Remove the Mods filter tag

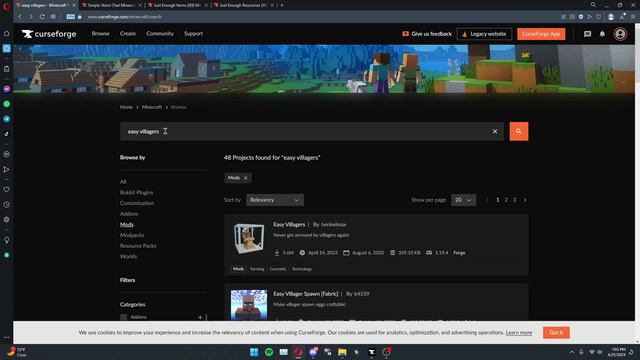pos(245,178)
